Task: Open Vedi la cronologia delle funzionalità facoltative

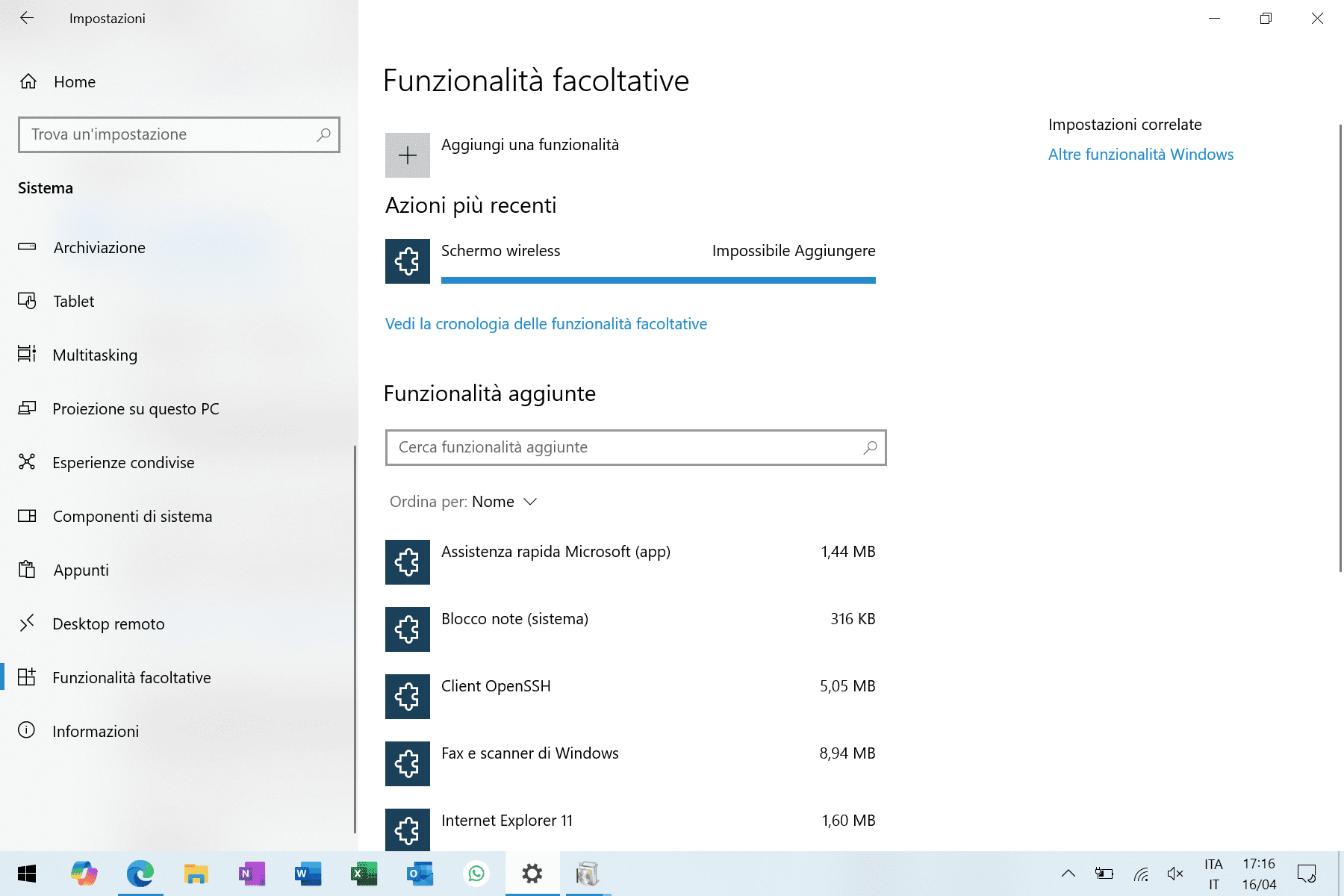Action: (546, 323)
